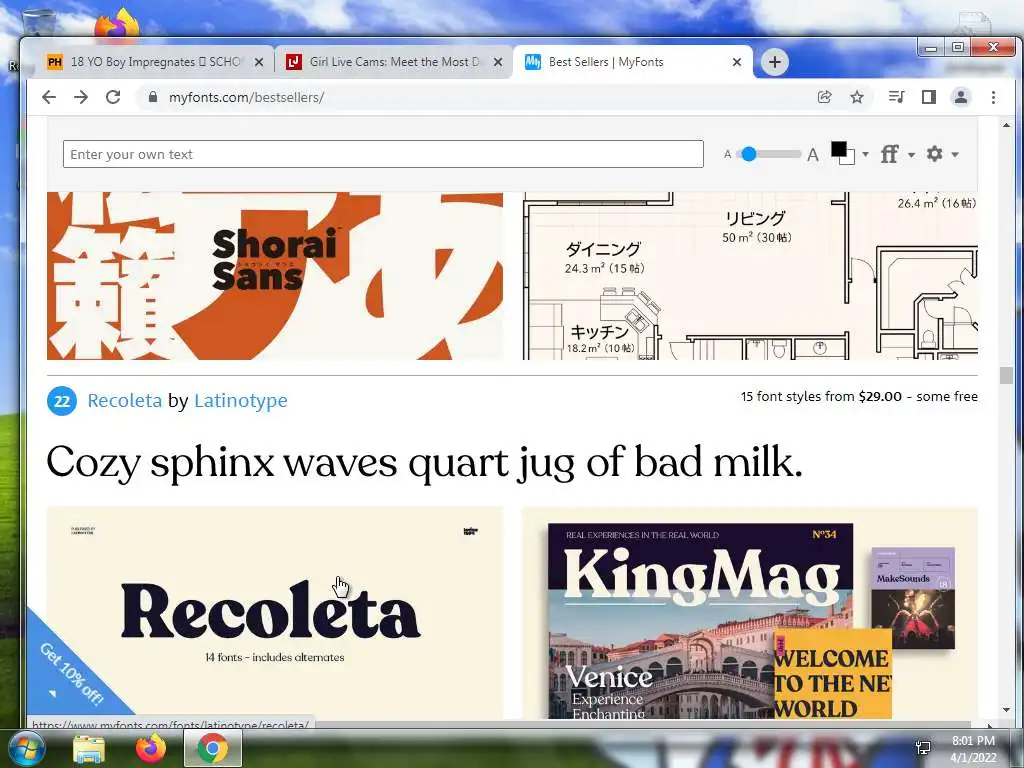Open Chrome profile avatar

coord(961,97)
